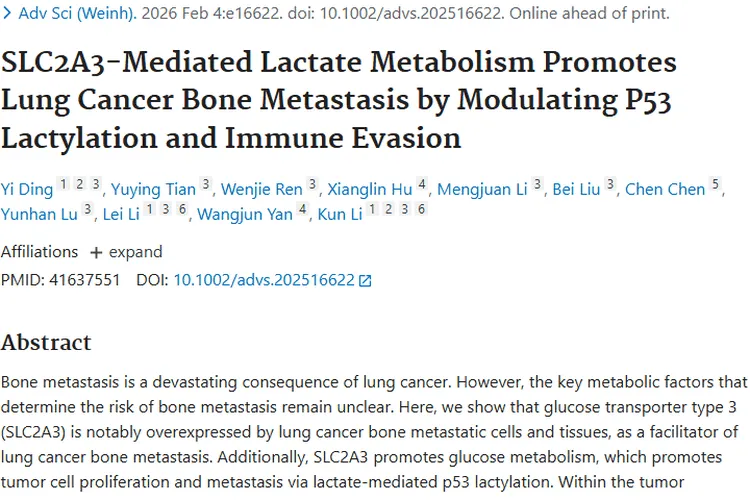Open author Yi Ding's link

[26, 188]
